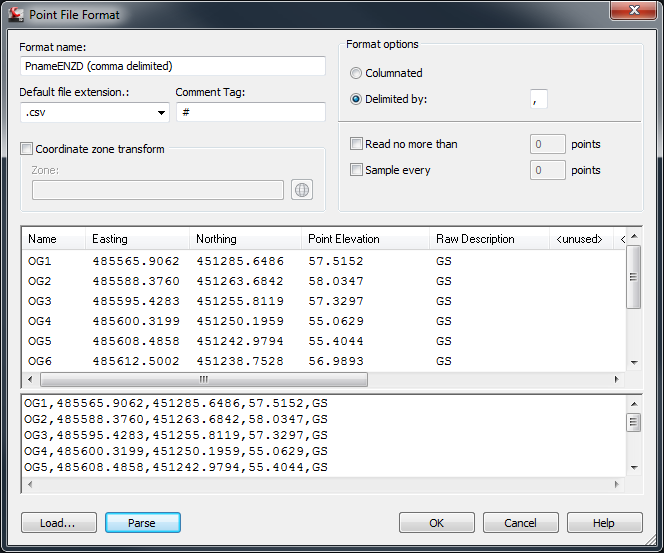Click the Point Elevation column header

[x=365, y=239]
